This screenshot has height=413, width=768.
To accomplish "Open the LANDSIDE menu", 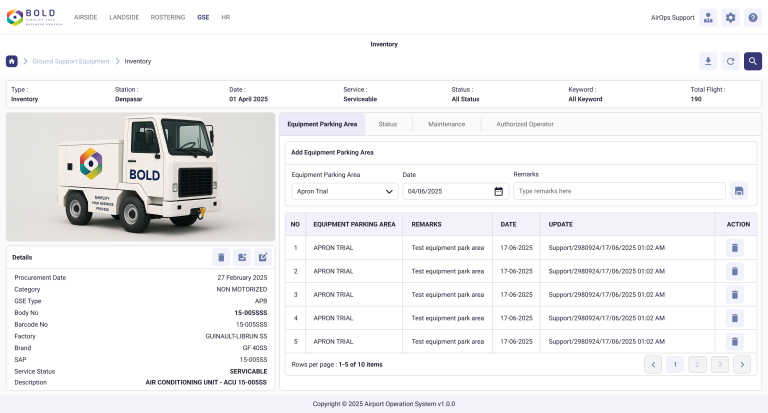I will tap(124, 17).
